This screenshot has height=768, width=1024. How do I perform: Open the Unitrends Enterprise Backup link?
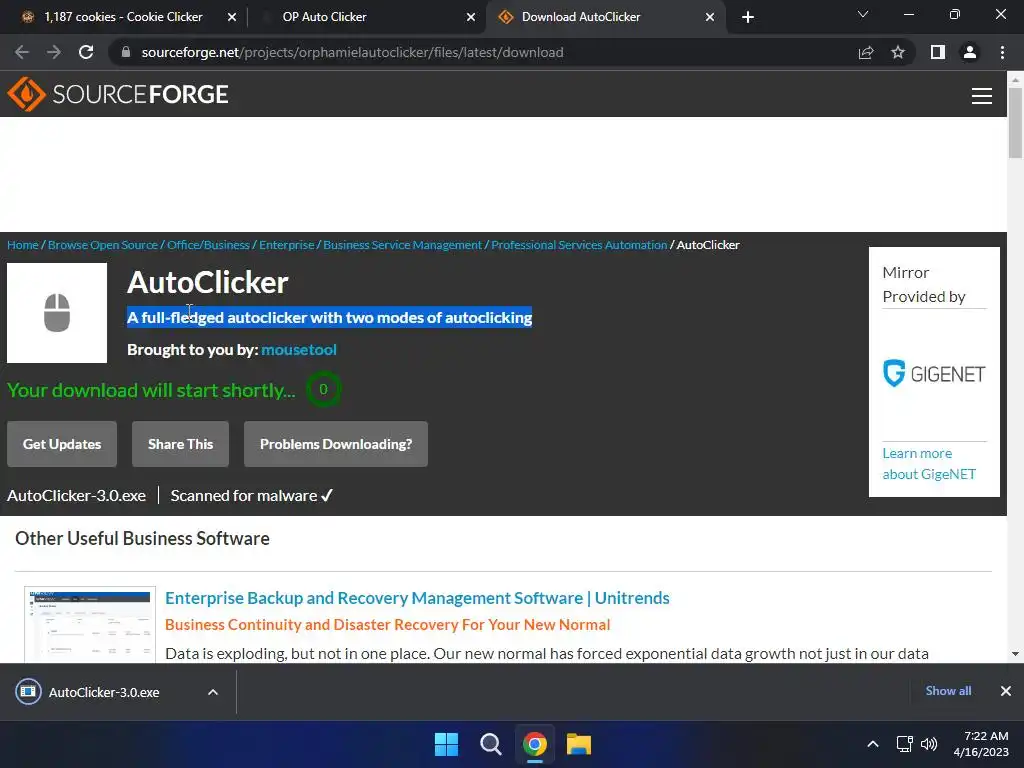[417, 598]
